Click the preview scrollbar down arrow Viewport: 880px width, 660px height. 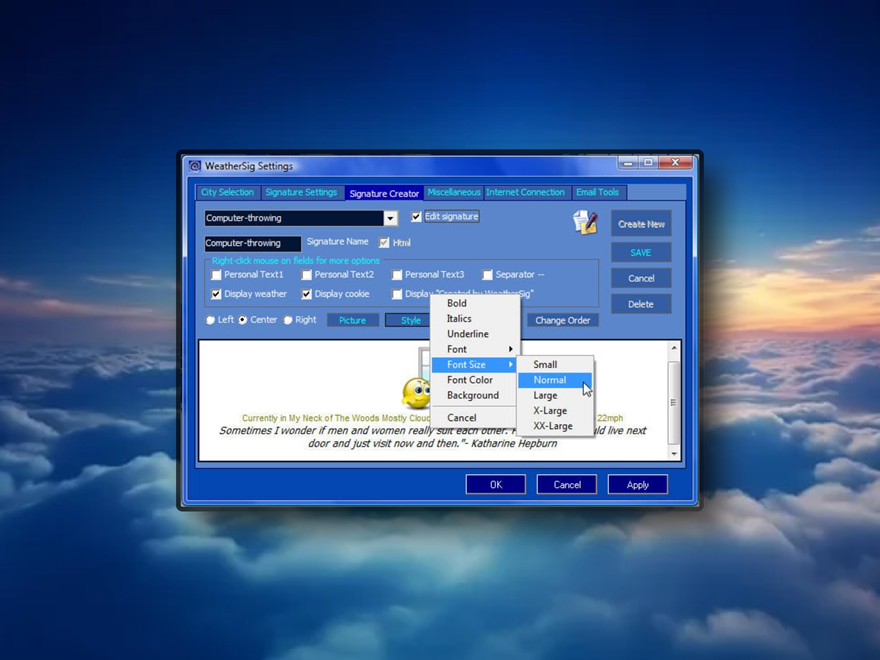pyautogui.click(x=674, y=453)
